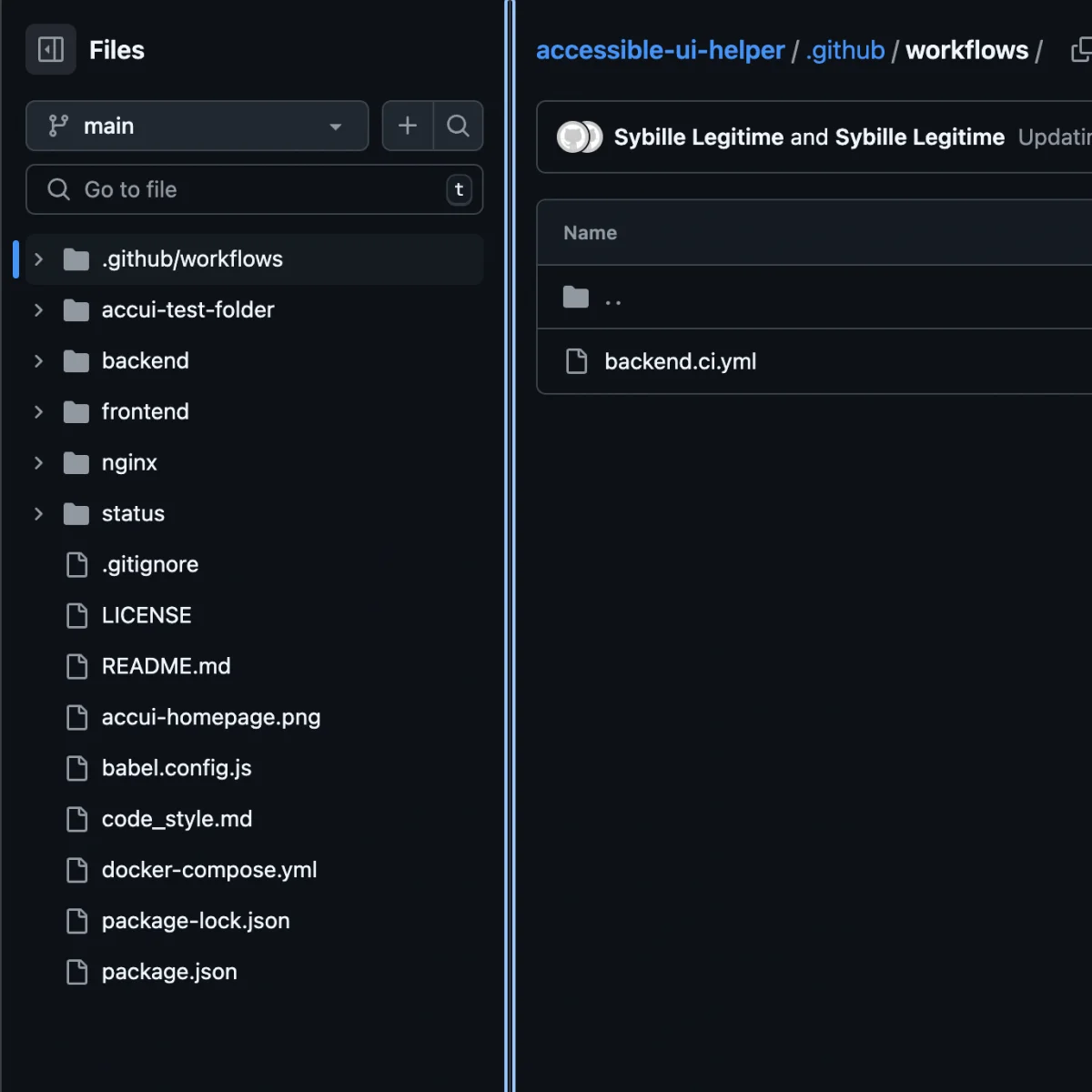Click the .github/workflows folder icon
This screenshot has width=1092, height=1092.
point(76,259)
